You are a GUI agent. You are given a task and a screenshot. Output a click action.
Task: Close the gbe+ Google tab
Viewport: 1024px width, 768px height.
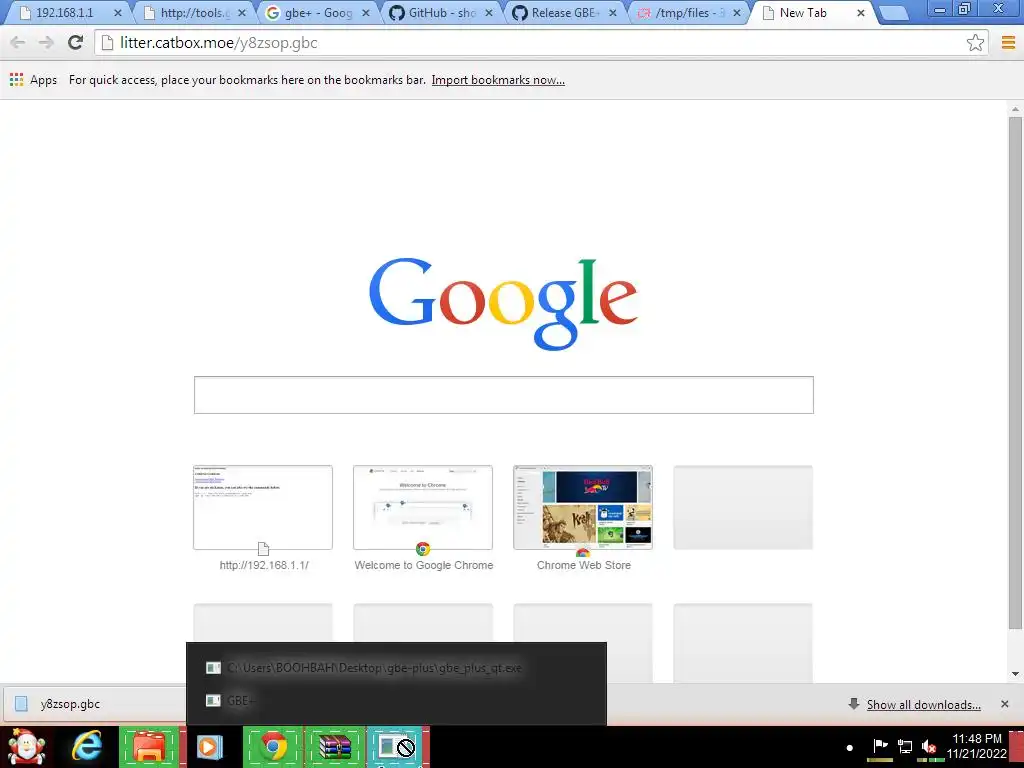[x=366, y=12]
